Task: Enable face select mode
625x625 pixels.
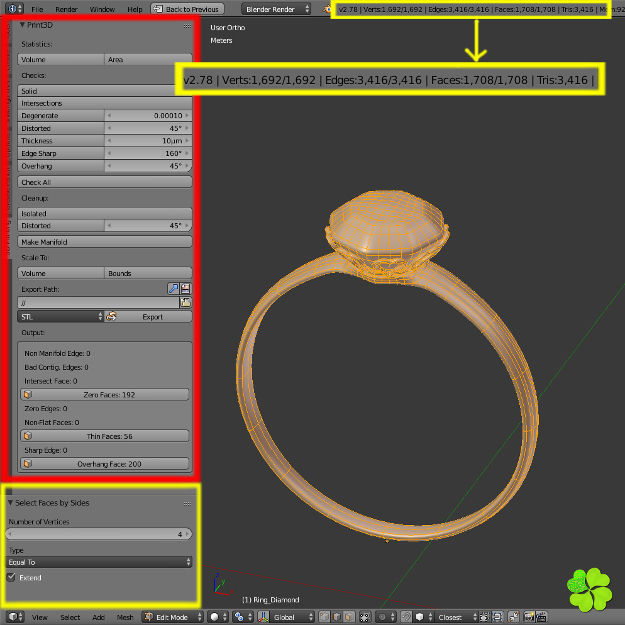Action: click(349, 617)
